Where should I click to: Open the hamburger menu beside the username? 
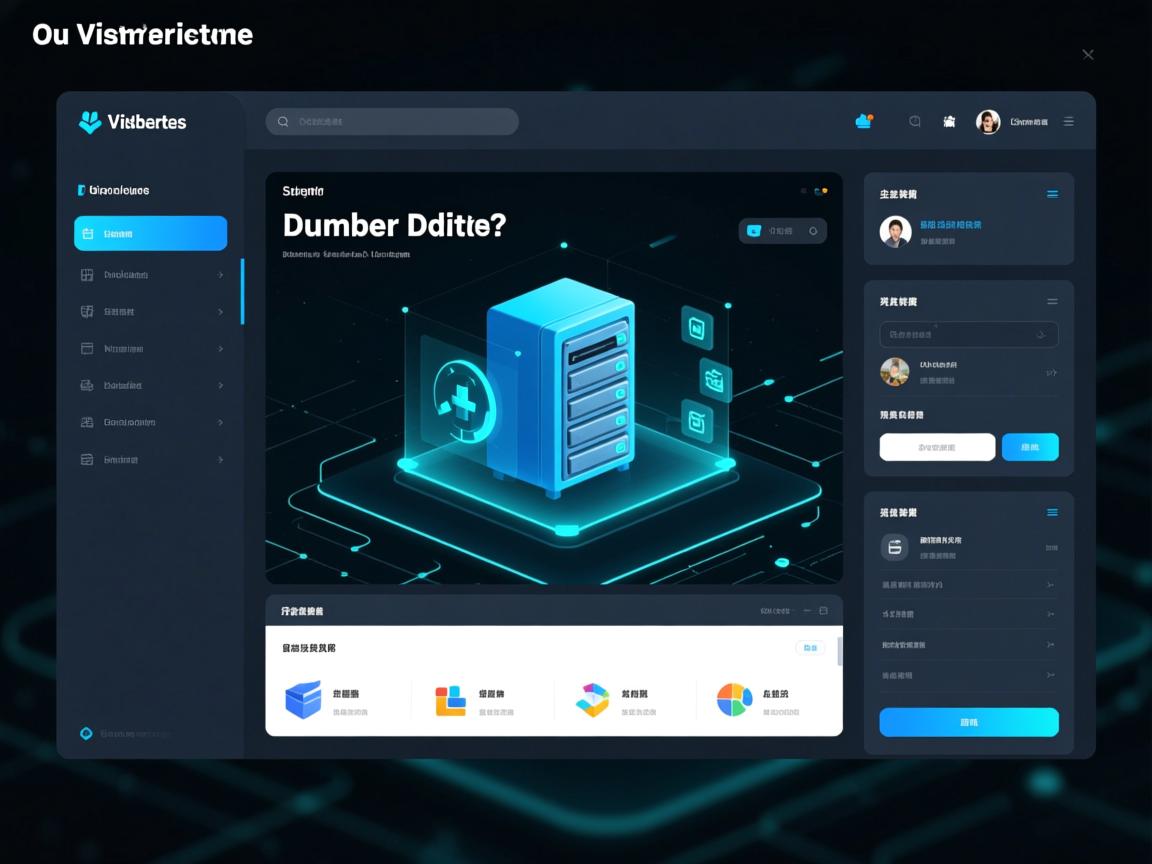click(x=1069, y=122)
